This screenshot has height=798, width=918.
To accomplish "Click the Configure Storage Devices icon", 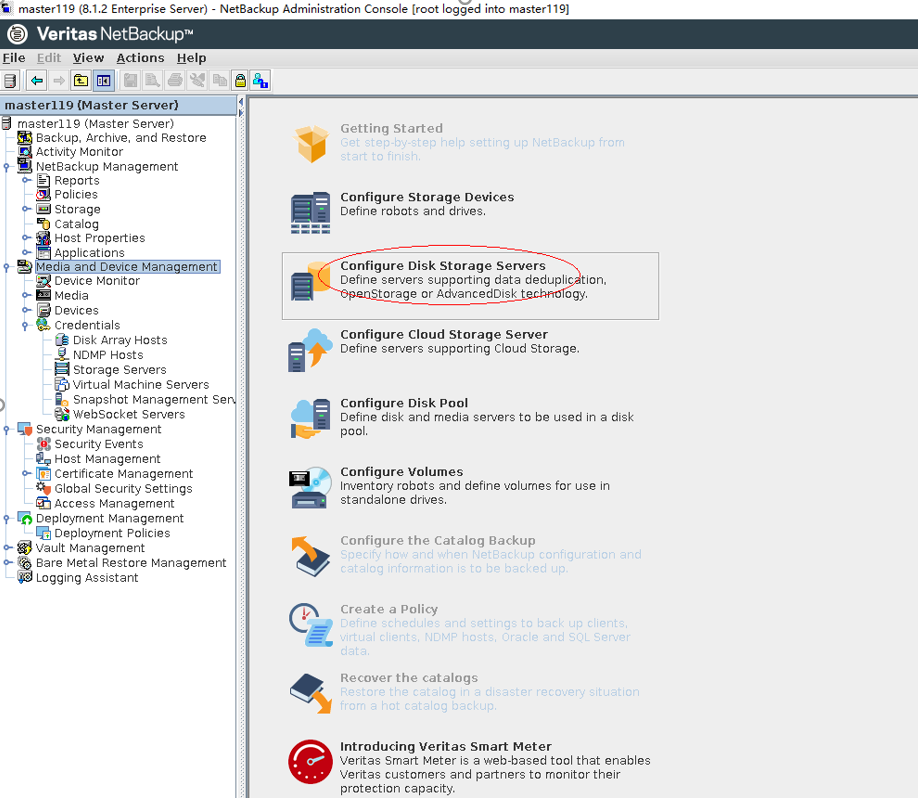I will click(310, 211).
